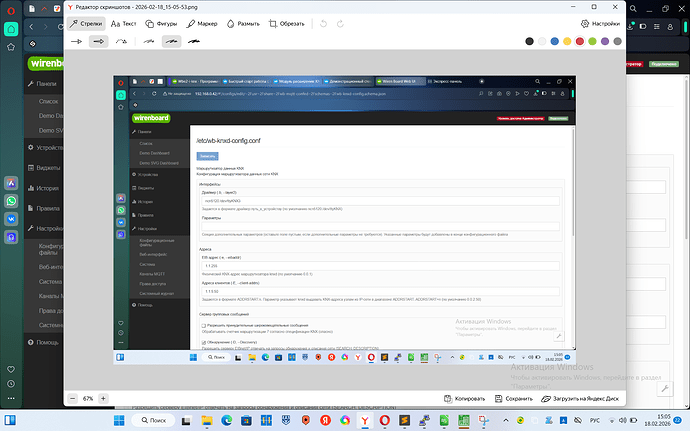The width and height of the screenshot is (690, 431).
Task: Select the red color swatch
Action: coord(580,41)
